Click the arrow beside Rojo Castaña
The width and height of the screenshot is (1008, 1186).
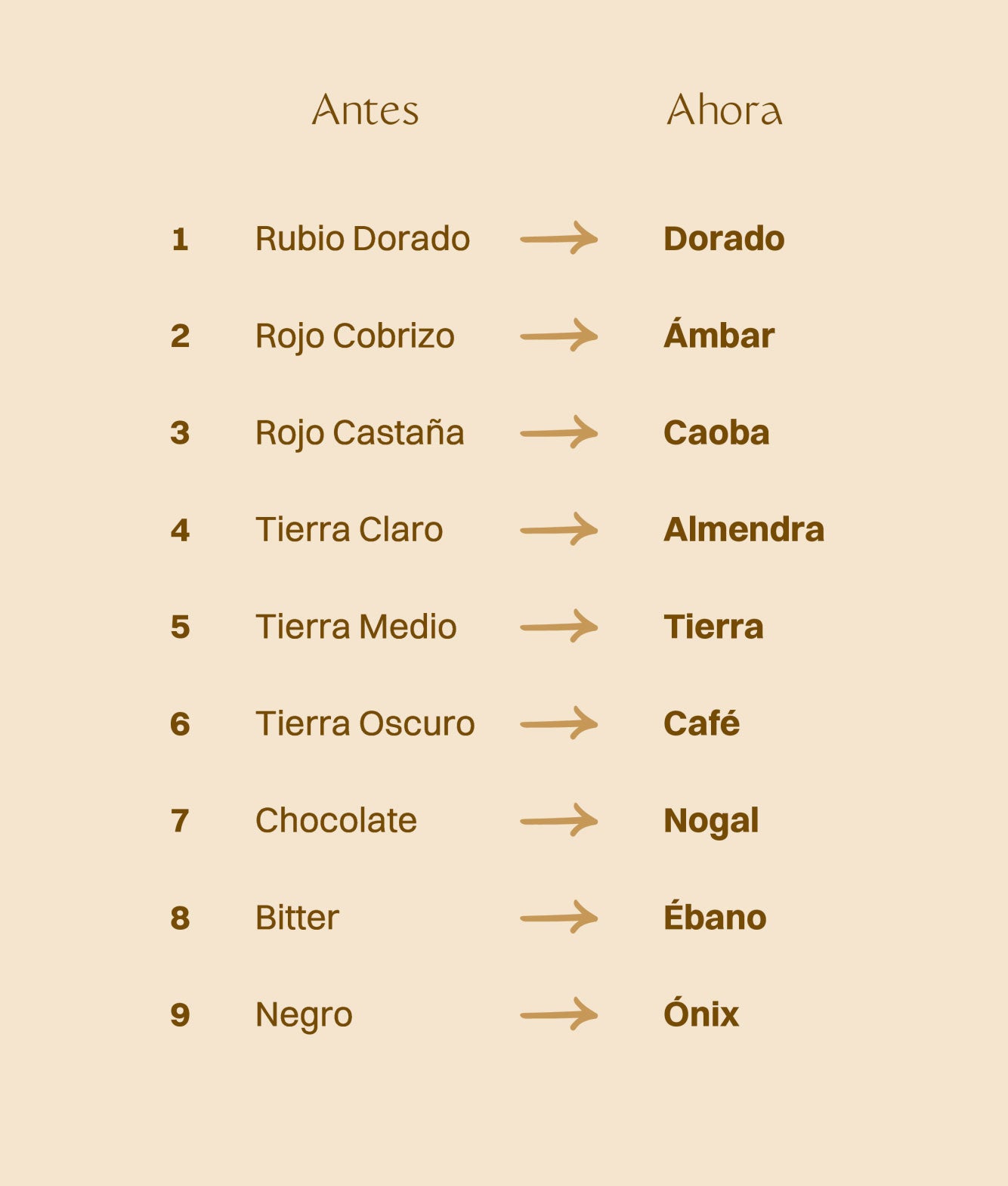coord(558,432)
